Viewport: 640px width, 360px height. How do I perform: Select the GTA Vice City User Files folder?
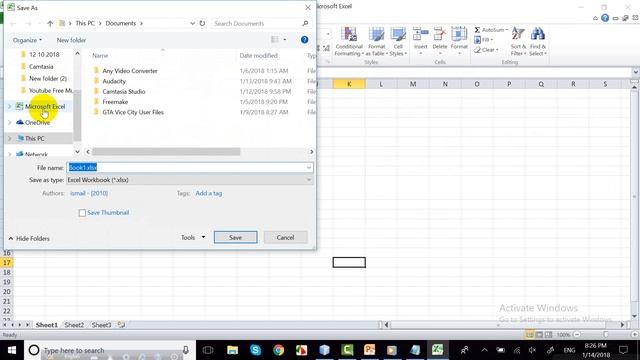133,112
